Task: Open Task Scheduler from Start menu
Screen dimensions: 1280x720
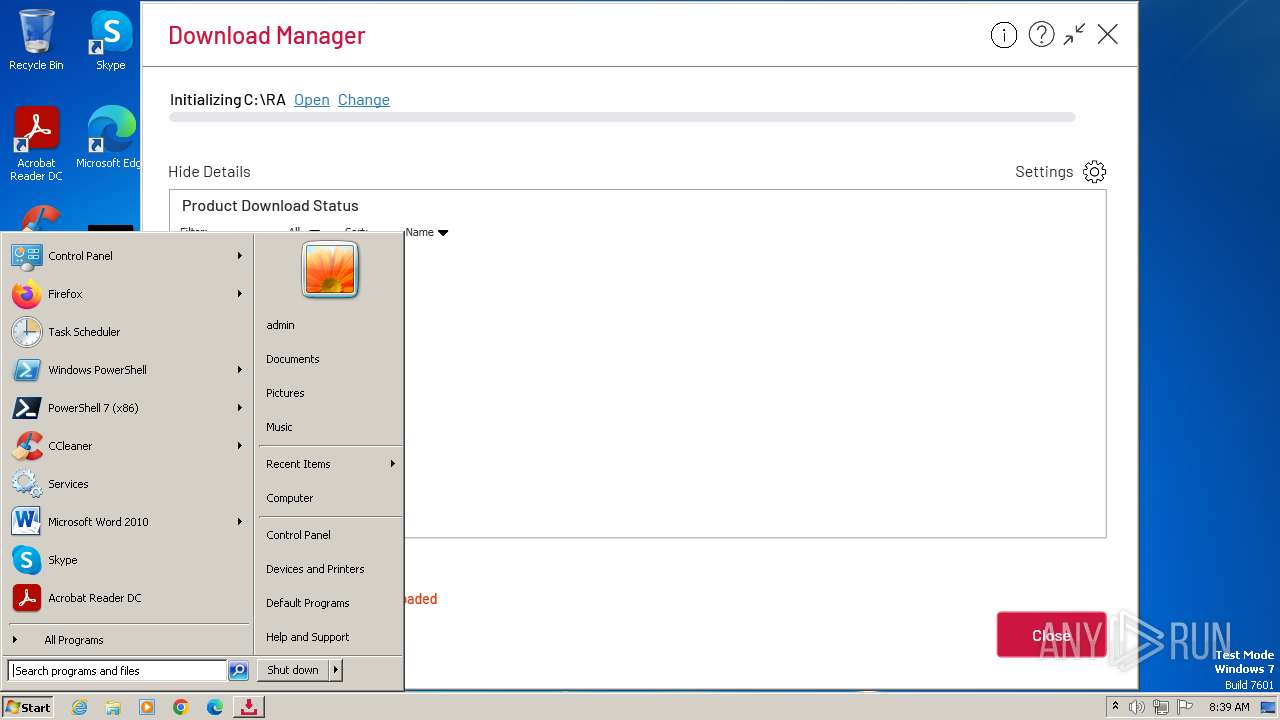Action: (x=127, y=332)
